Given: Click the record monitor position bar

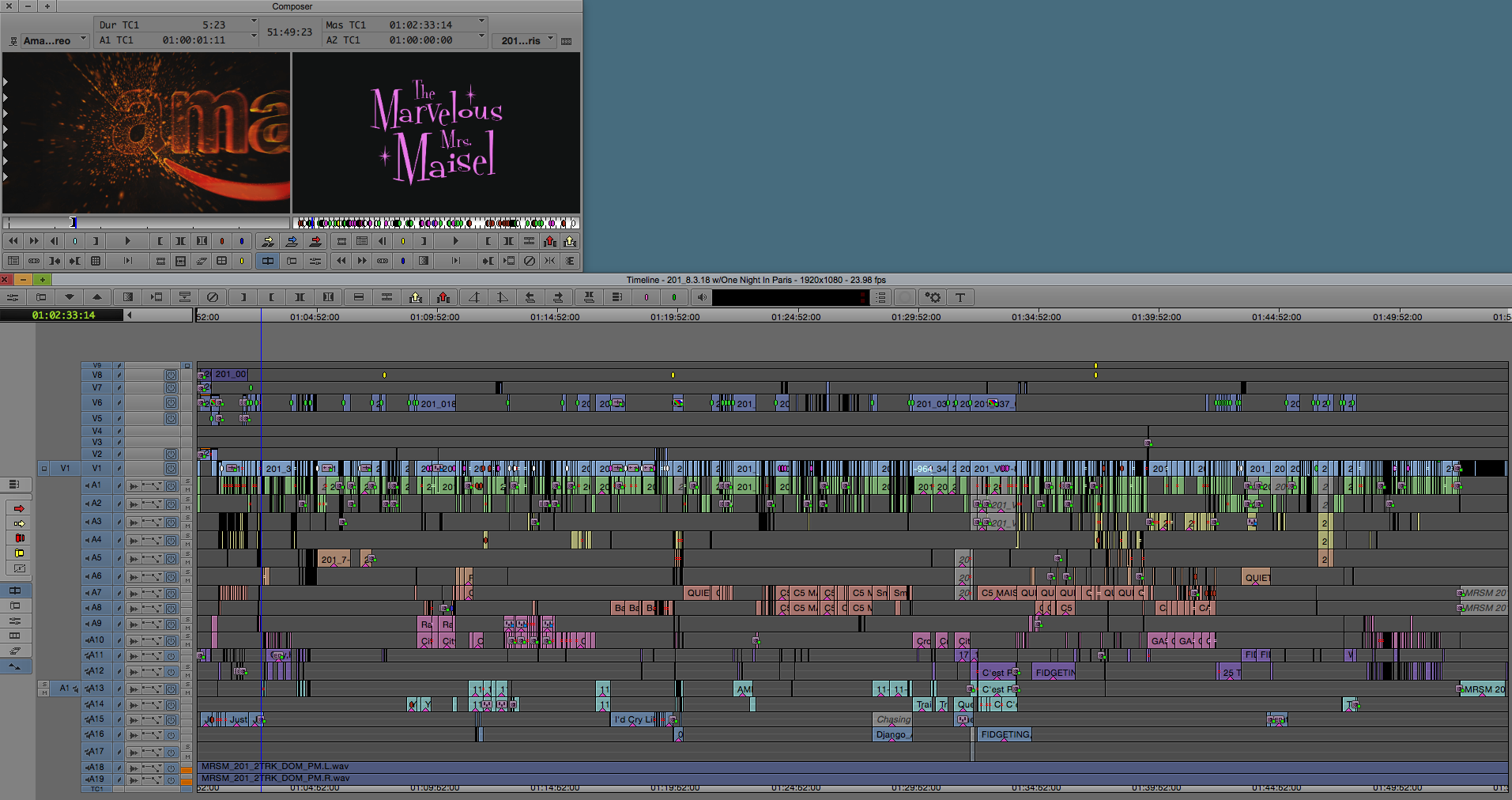Looking at the screenshot, I should [436, 223].
